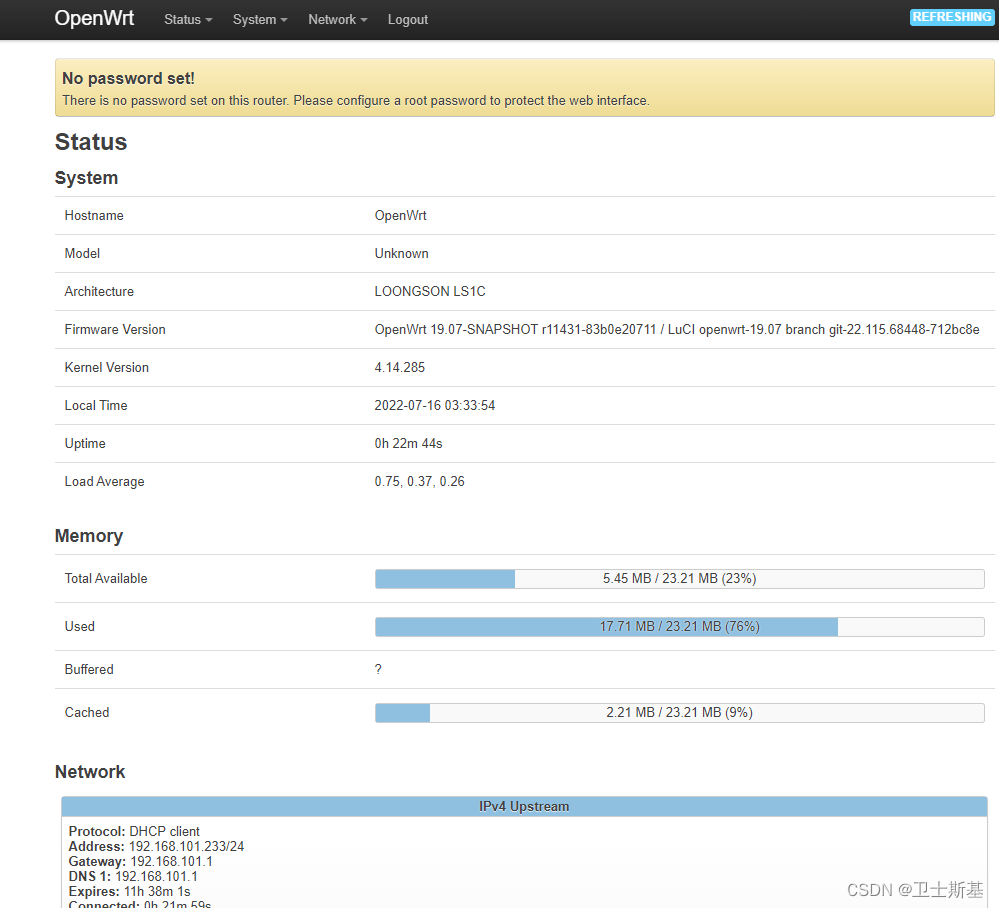Image resolution: width=999 pixels, height=908 pixels.
Task: Select the Model value Unknown
Action: (x=401, y=254)
